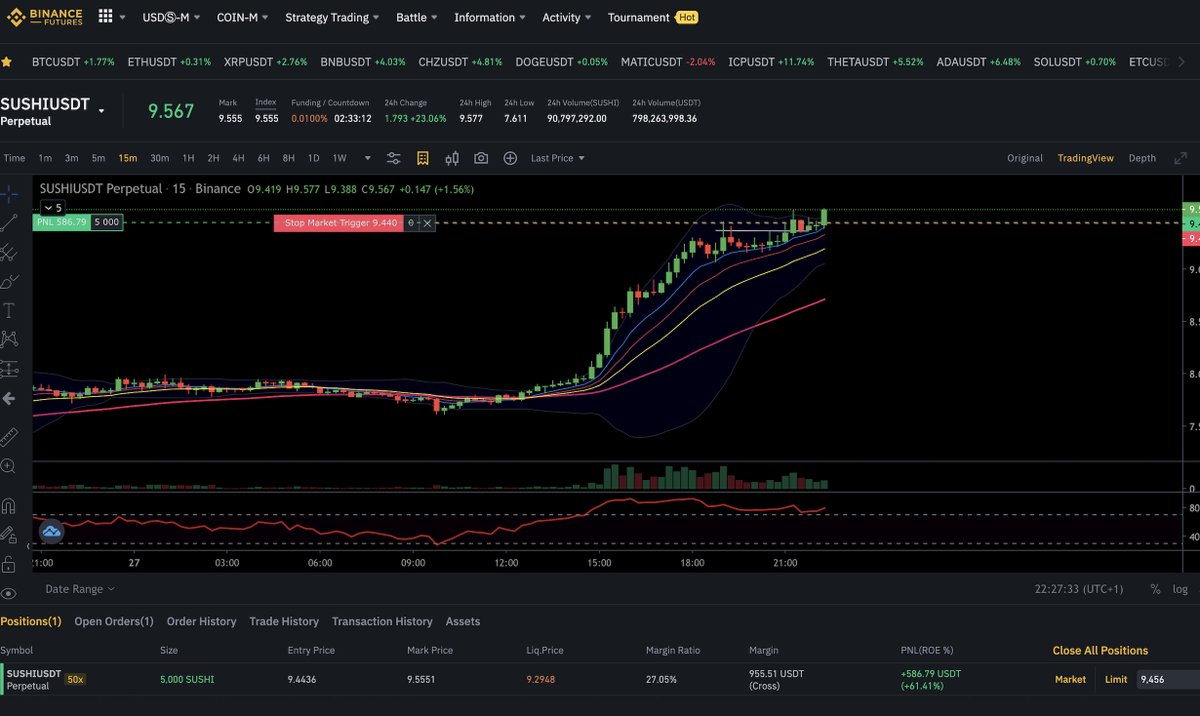Open the Positions(1) tab

click(31, 621)
